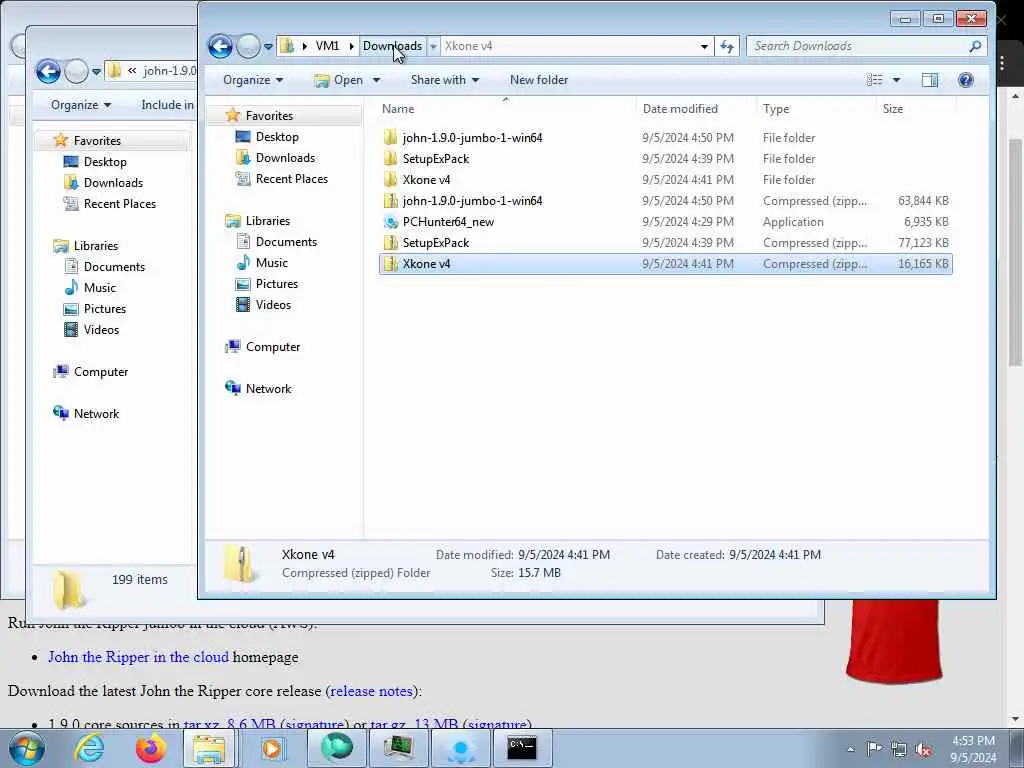Click the network tray icon
1024x768 pixels.
(899, 749)
